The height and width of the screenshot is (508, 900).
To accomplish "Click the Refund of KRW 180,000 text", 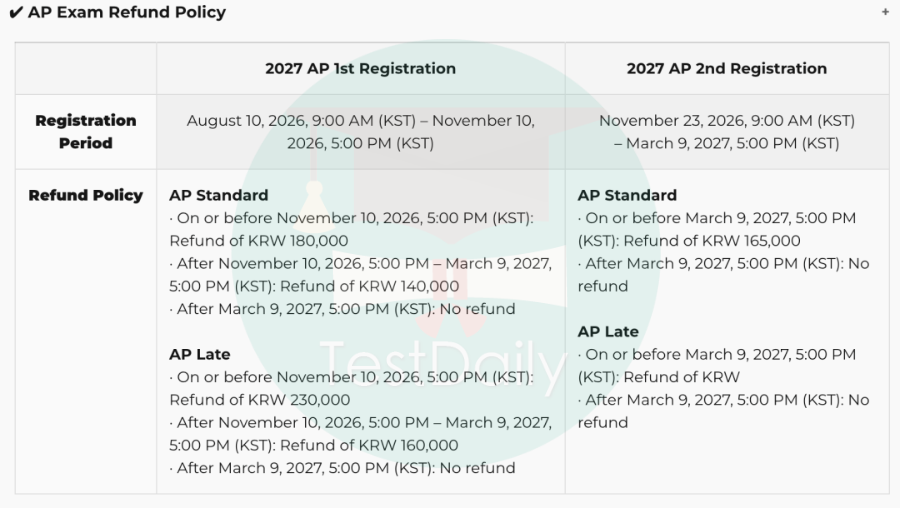I will pos(259,241).
